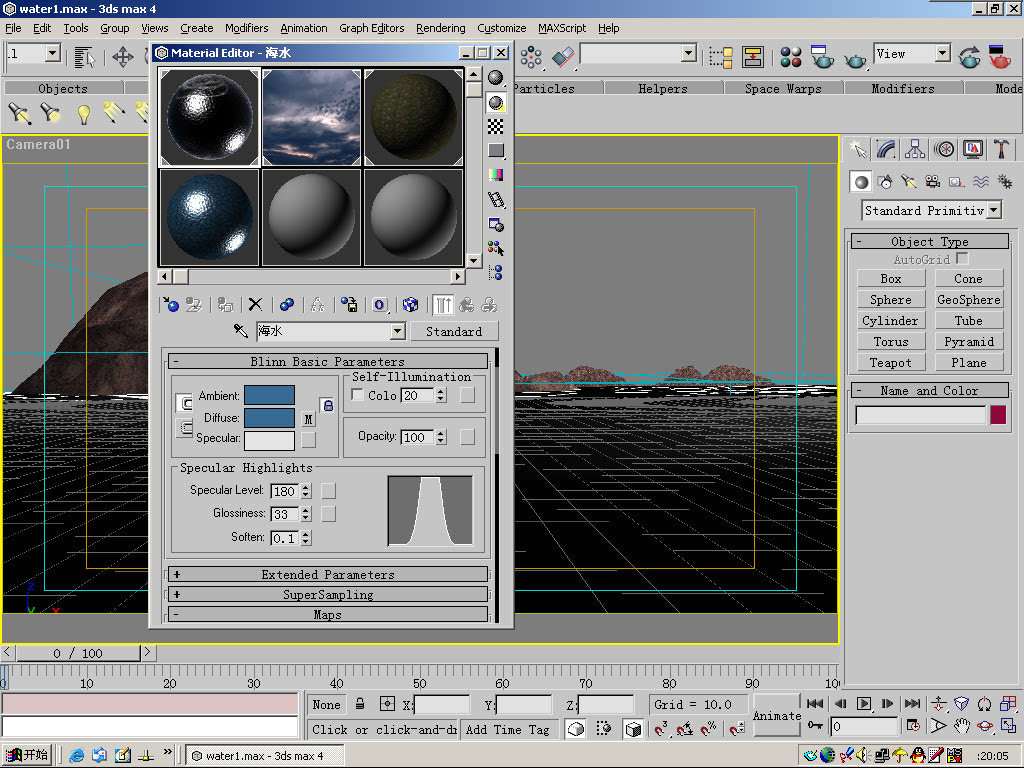Image resolution: width=1024 pixels, height=768 pixels.
Task: Click the Specular color swatch
Action: click(x=269, y=440)
